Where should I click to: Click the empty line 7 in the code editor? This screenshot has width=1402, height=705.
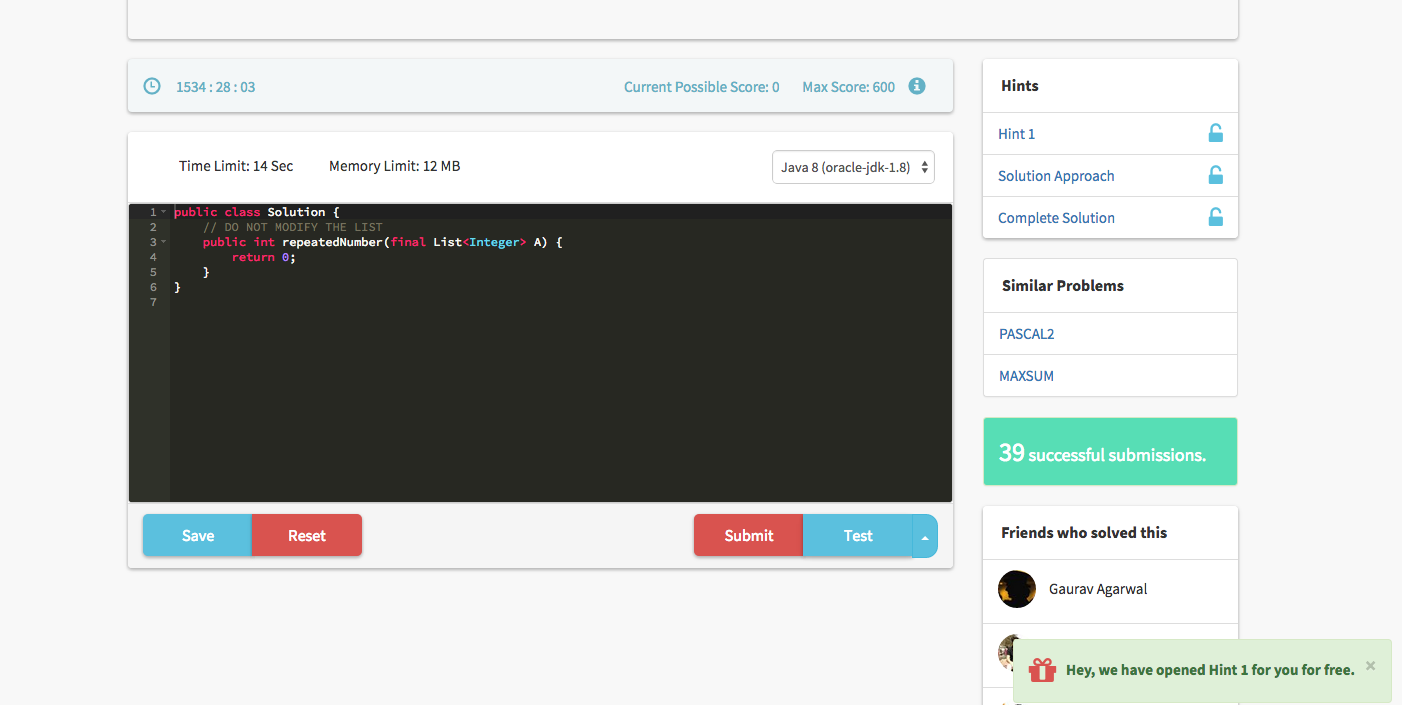coord(400,302)
